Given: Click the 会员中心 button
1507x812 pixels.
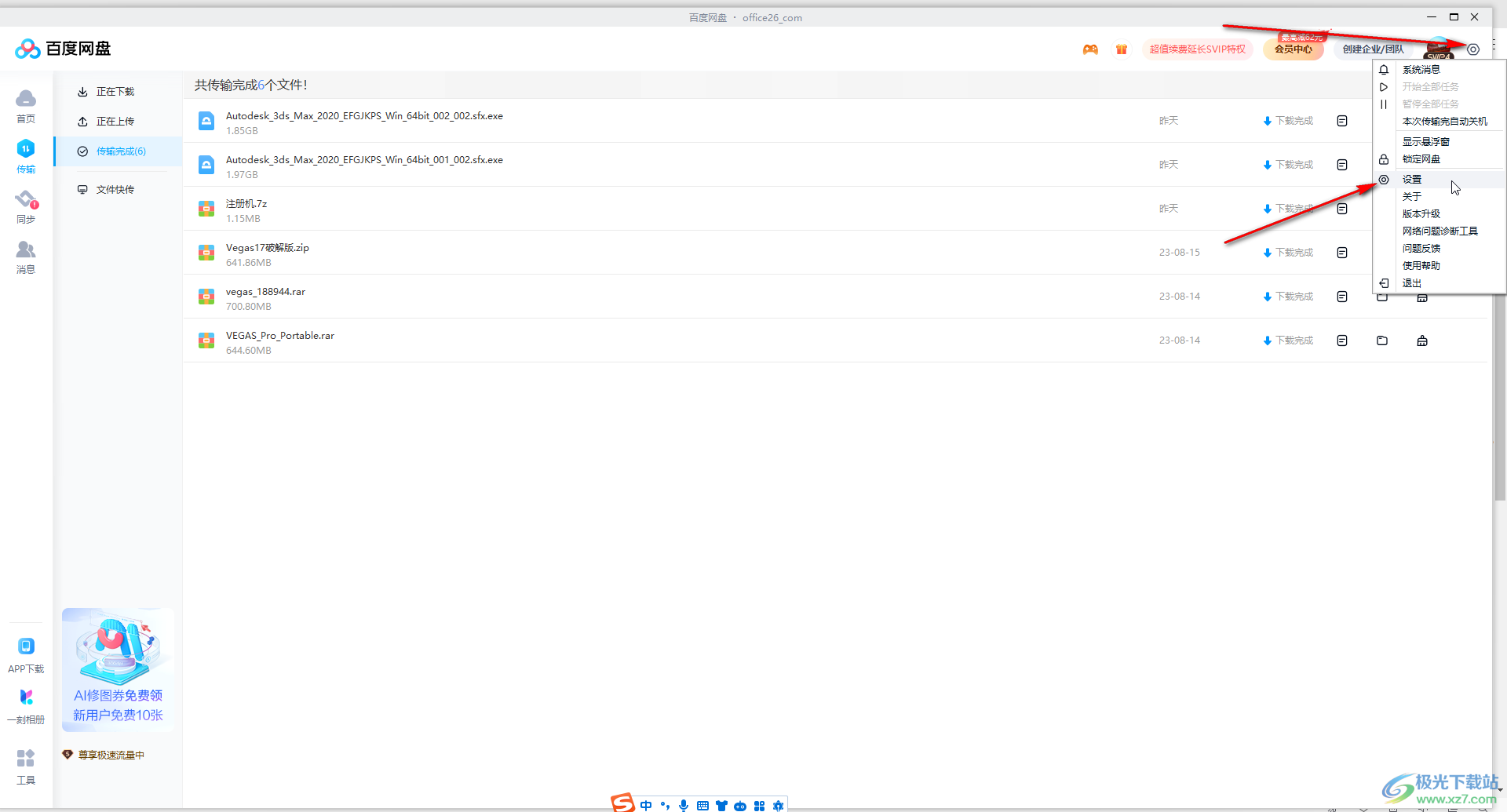Looking at the screenshot, I should pyautogui.click(x=1293, y=49).
